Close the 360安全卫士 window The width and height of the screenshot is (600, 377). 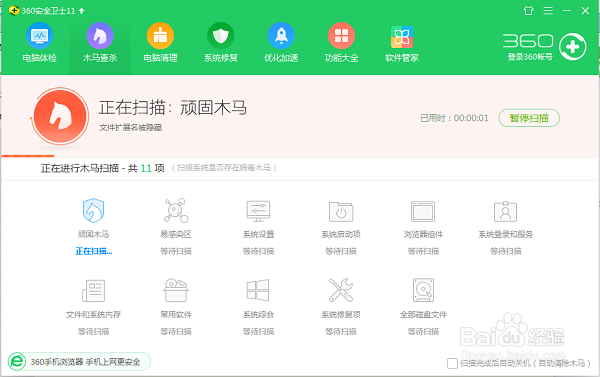click(585, 11)
